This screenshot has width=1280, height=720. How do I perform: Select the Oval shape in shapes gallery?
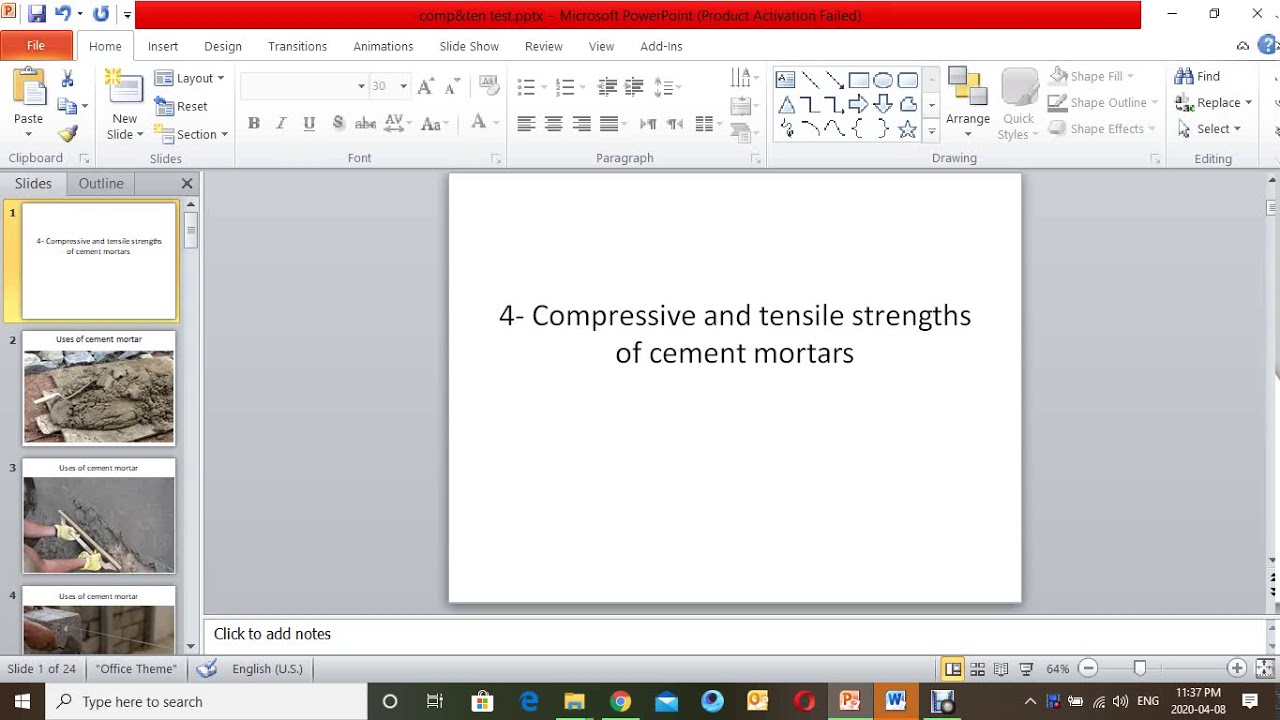(883, 80)
